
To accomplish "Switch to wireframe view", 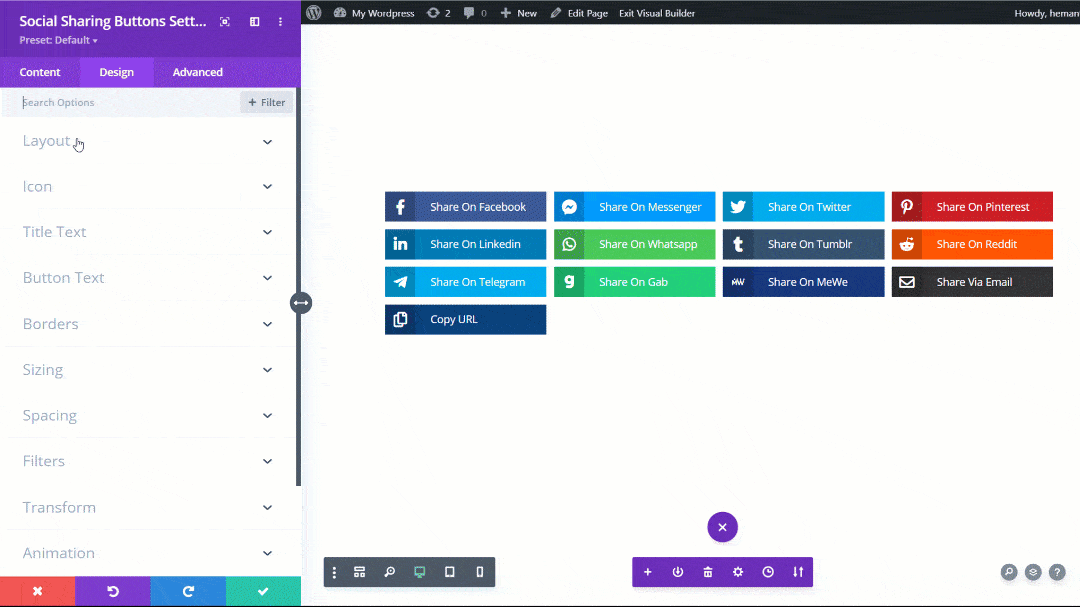I will tap(360, 572).
